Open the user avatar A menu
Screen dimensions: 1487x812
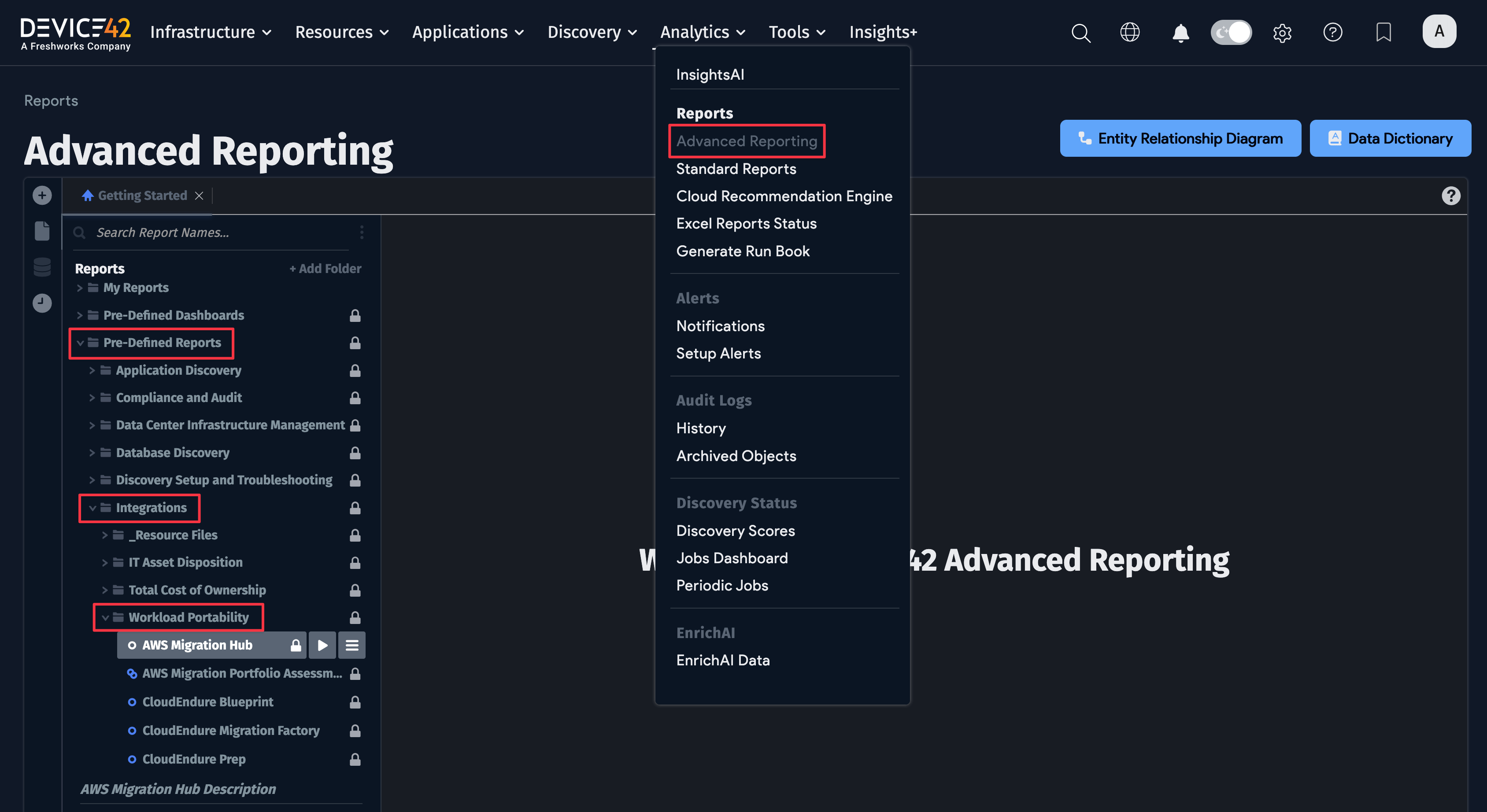pos(1439,31)
